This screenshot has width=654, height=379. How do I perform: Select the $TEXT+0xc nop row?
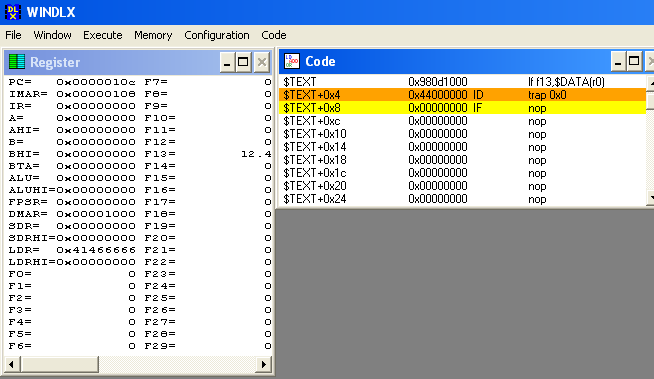462,121
